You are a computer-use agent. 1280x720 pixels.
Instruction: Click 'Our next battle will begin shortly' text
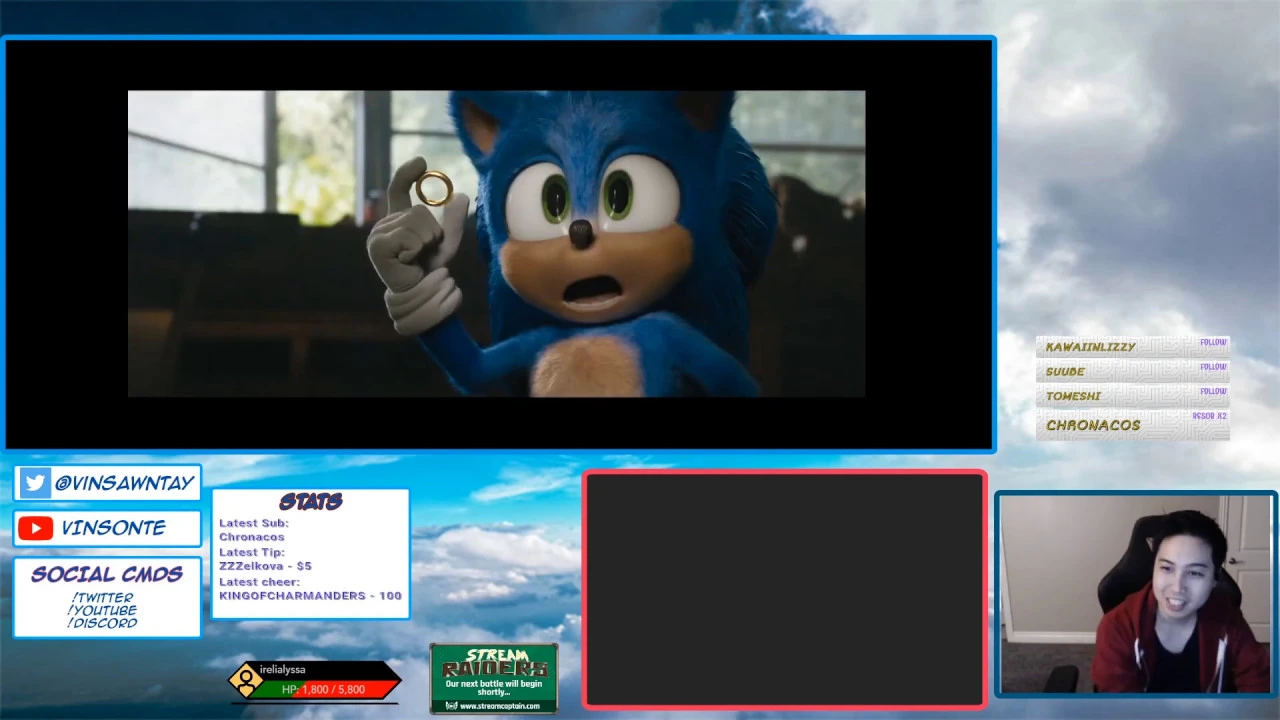494,688
